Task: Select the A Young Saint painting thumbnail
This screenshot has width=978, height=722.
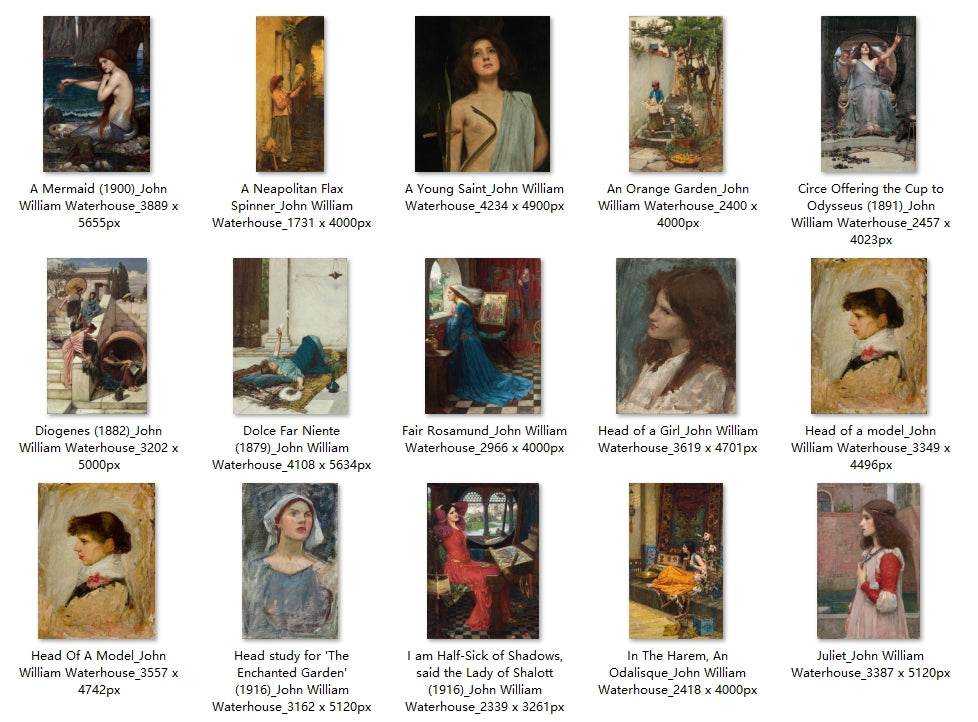Action: pyautogui.click(x=483, y=94)
